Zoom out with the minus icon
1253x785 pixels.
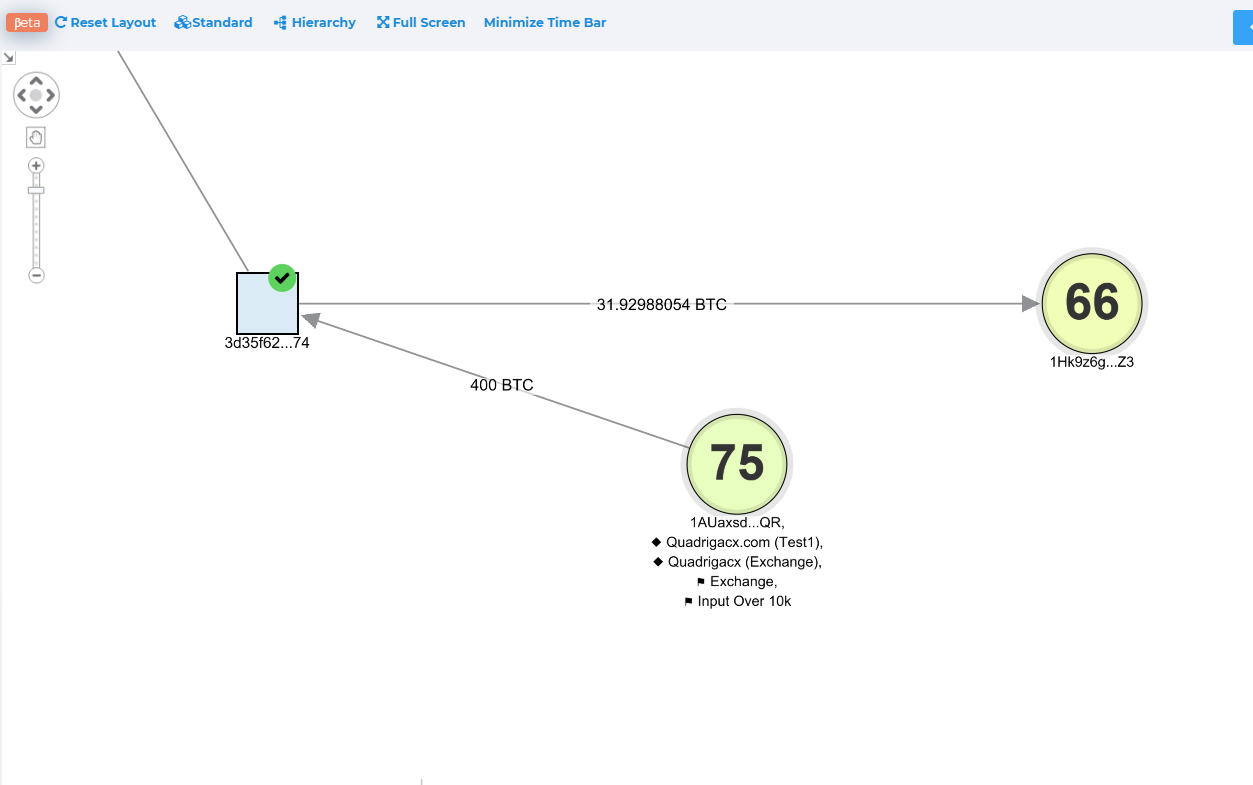tap(36, 275)
